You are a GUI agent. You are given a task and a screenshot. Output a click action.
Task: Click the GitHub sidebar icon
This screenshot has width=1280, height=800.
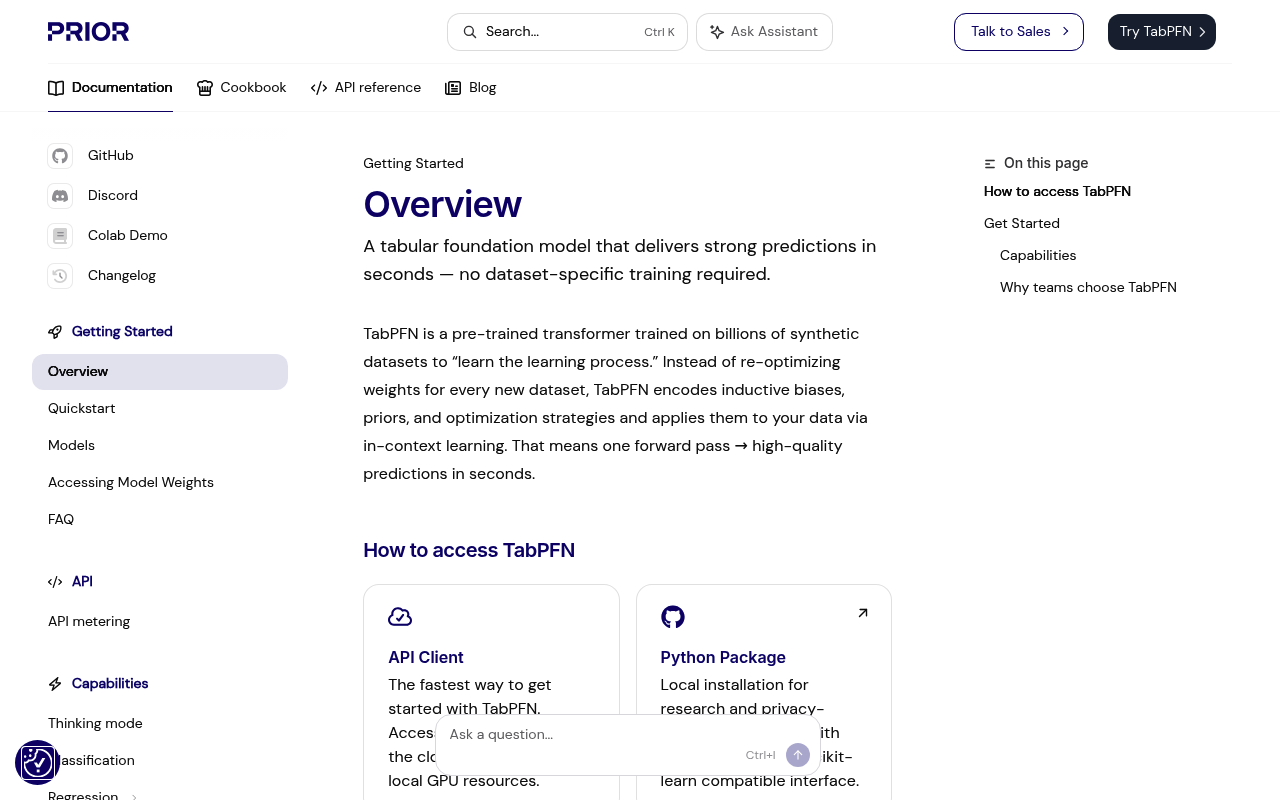[60, 156]
